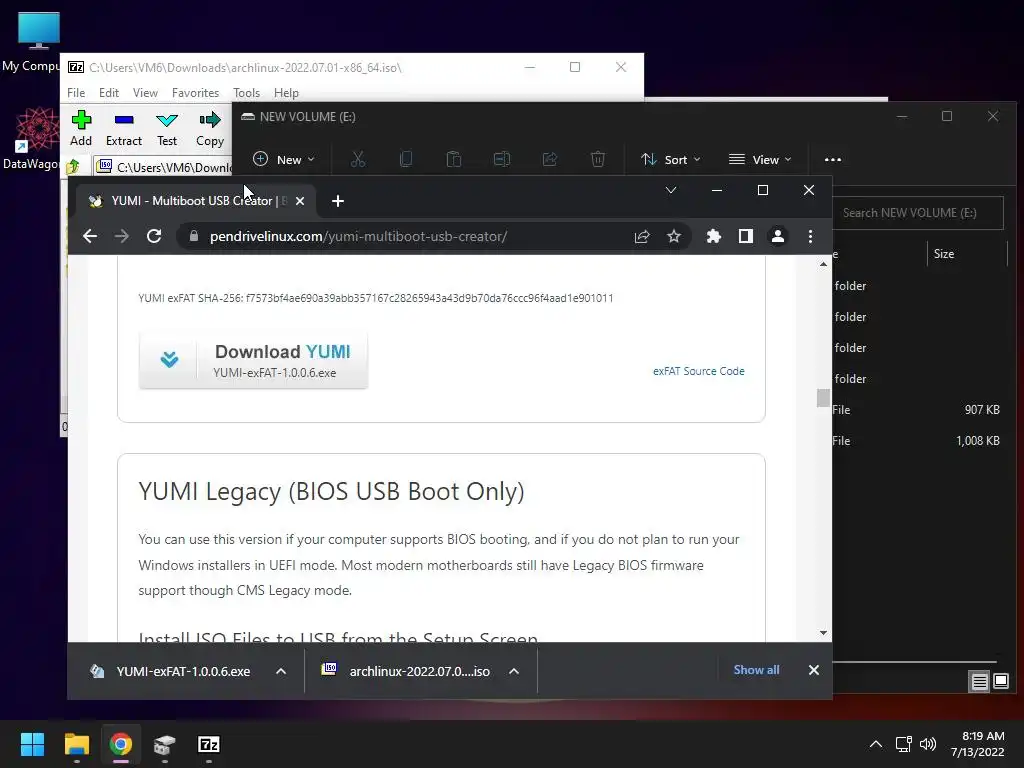Open the Sort dropdown in File Explorer
The image size is (1024, 768).
pos(671,159)
